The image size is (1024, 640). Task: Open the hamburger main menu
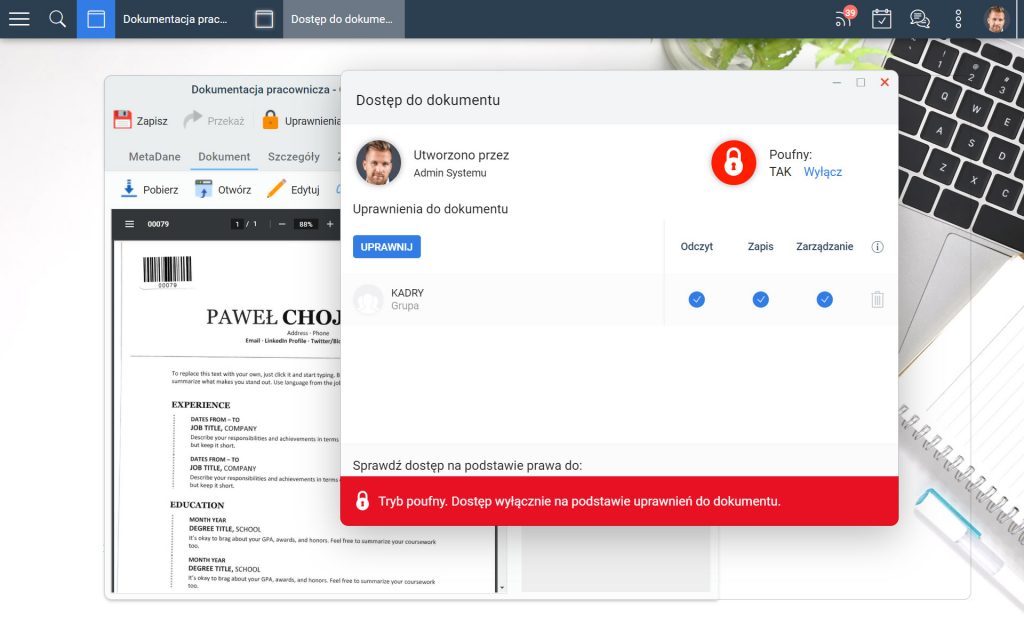tap(19, 19)
